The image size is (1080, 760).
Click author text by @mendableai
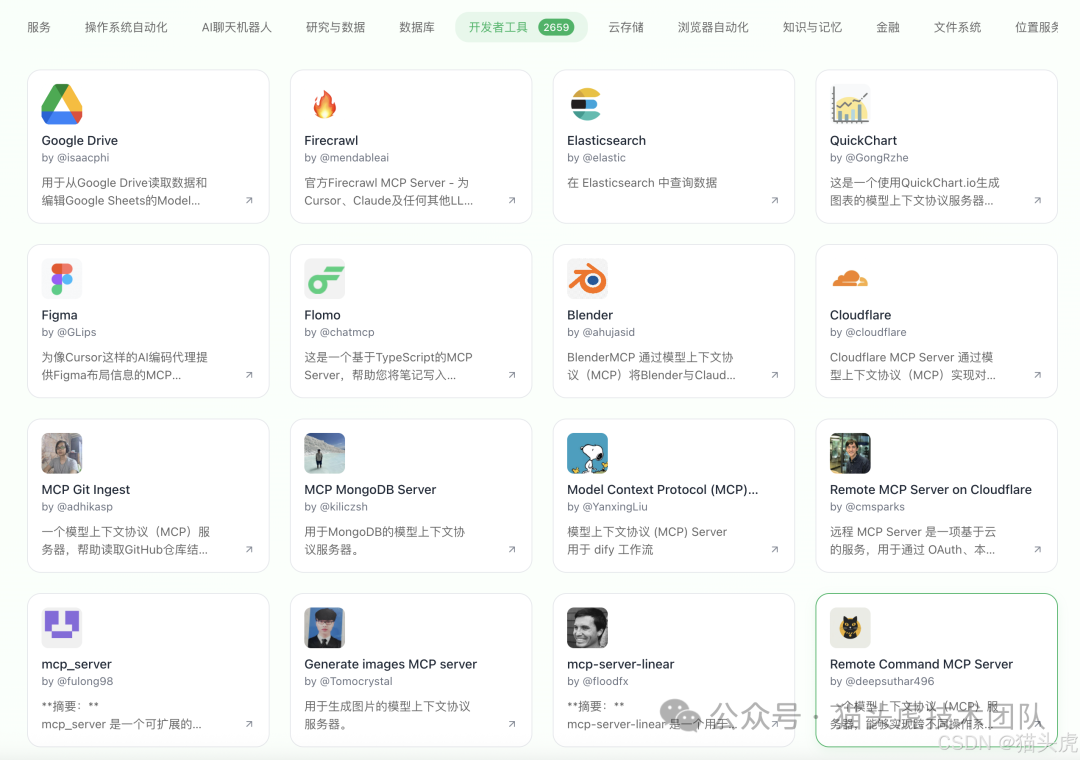(x=346, y=158)
